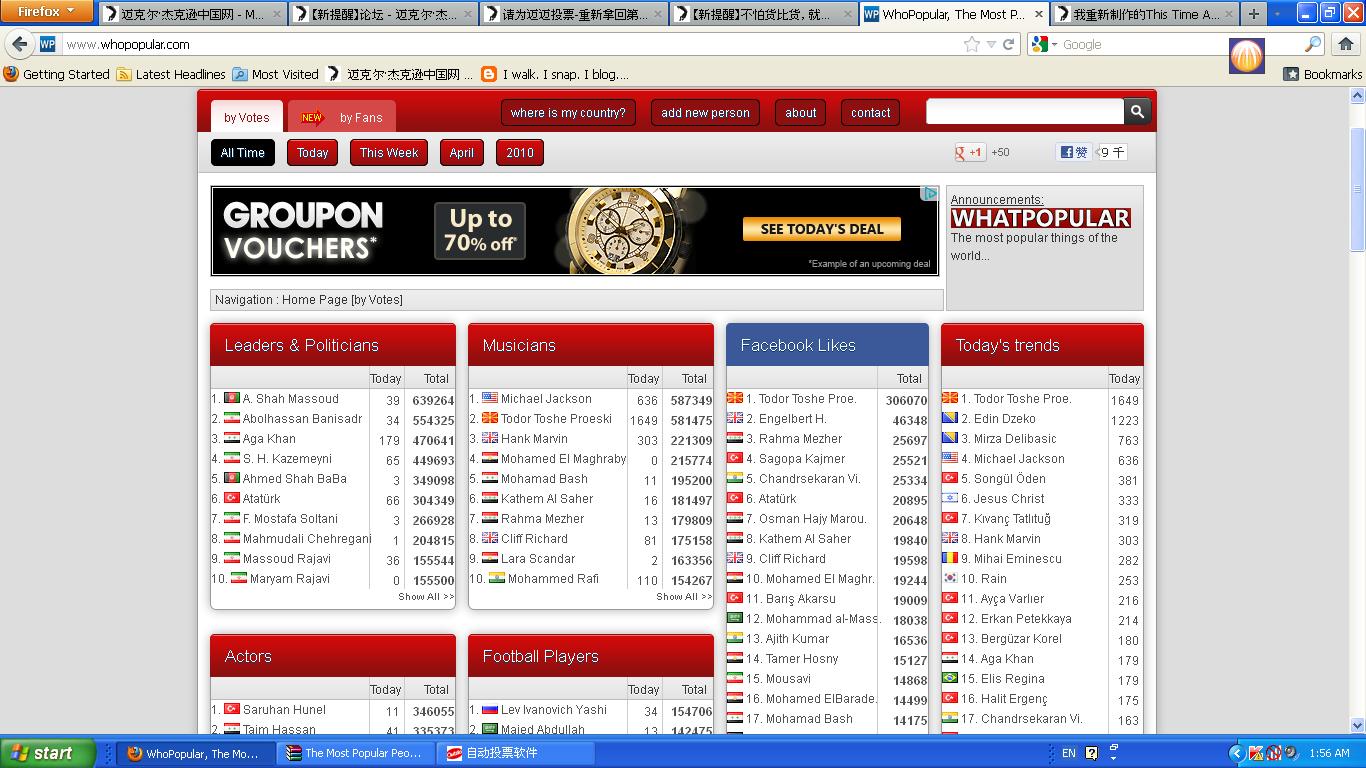Click the Facebook like button
The image size is (1366, 768).
point(1074,152)
